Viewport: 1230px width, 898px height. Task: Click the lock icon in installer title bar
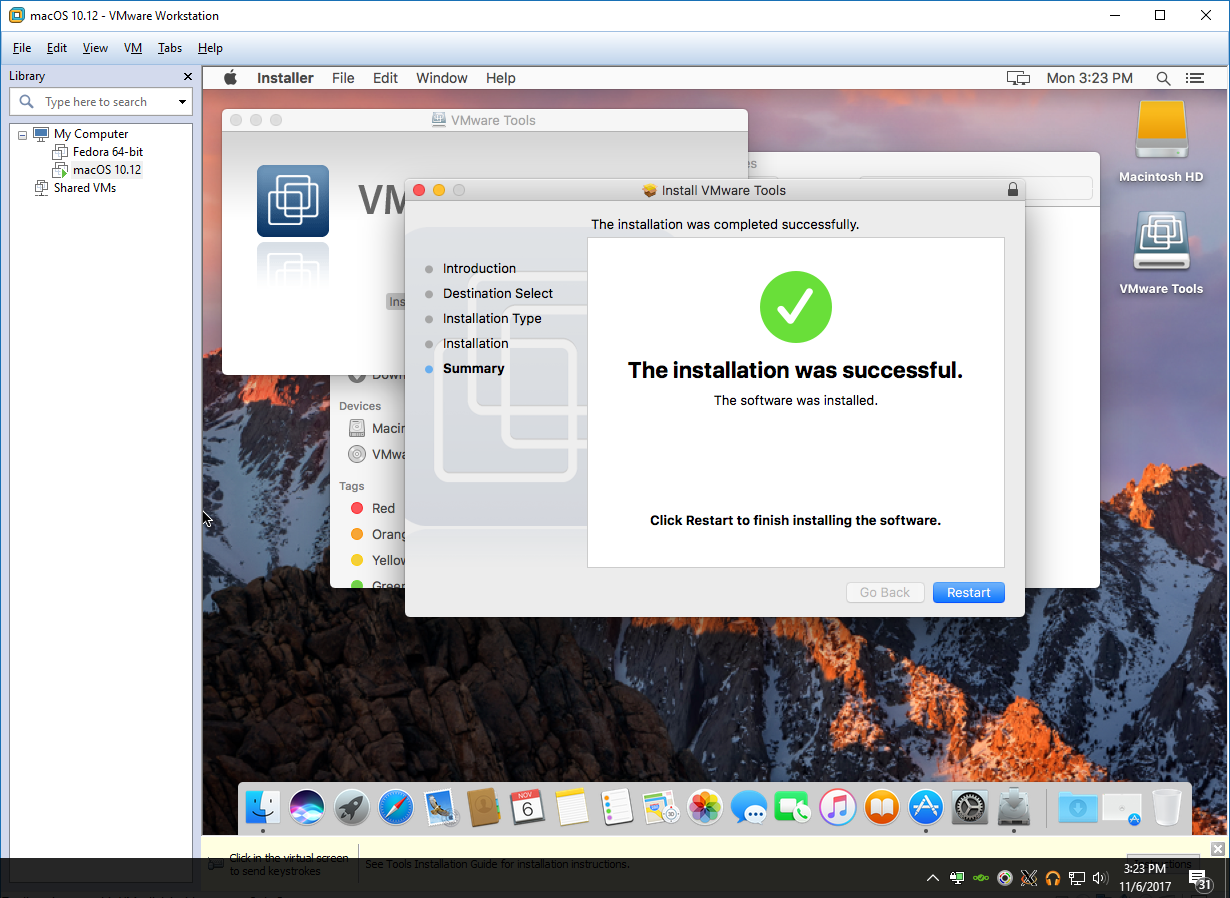tap(1012, 189)
